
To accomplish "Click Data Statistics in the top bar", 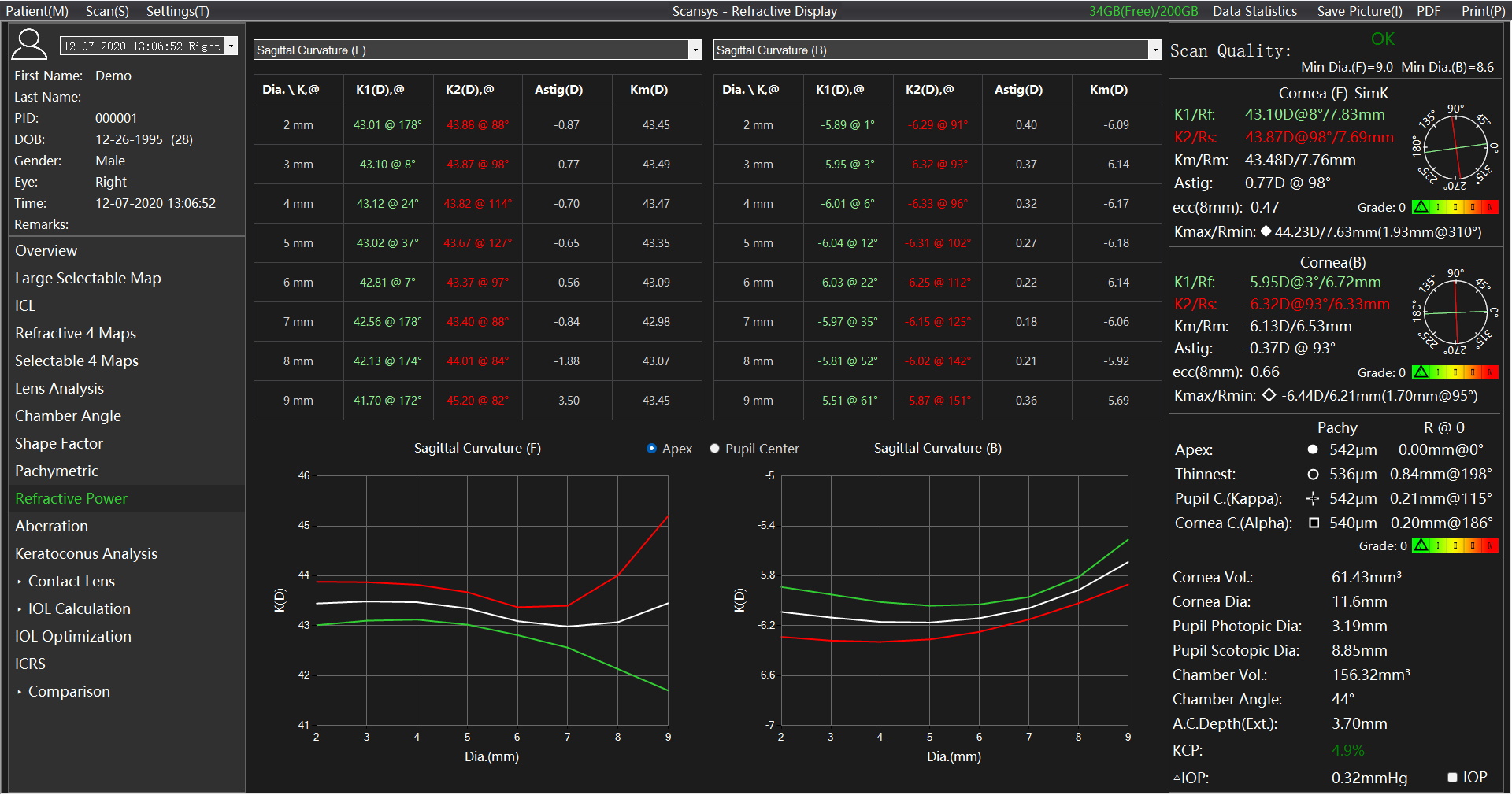I will (1254, 11).
